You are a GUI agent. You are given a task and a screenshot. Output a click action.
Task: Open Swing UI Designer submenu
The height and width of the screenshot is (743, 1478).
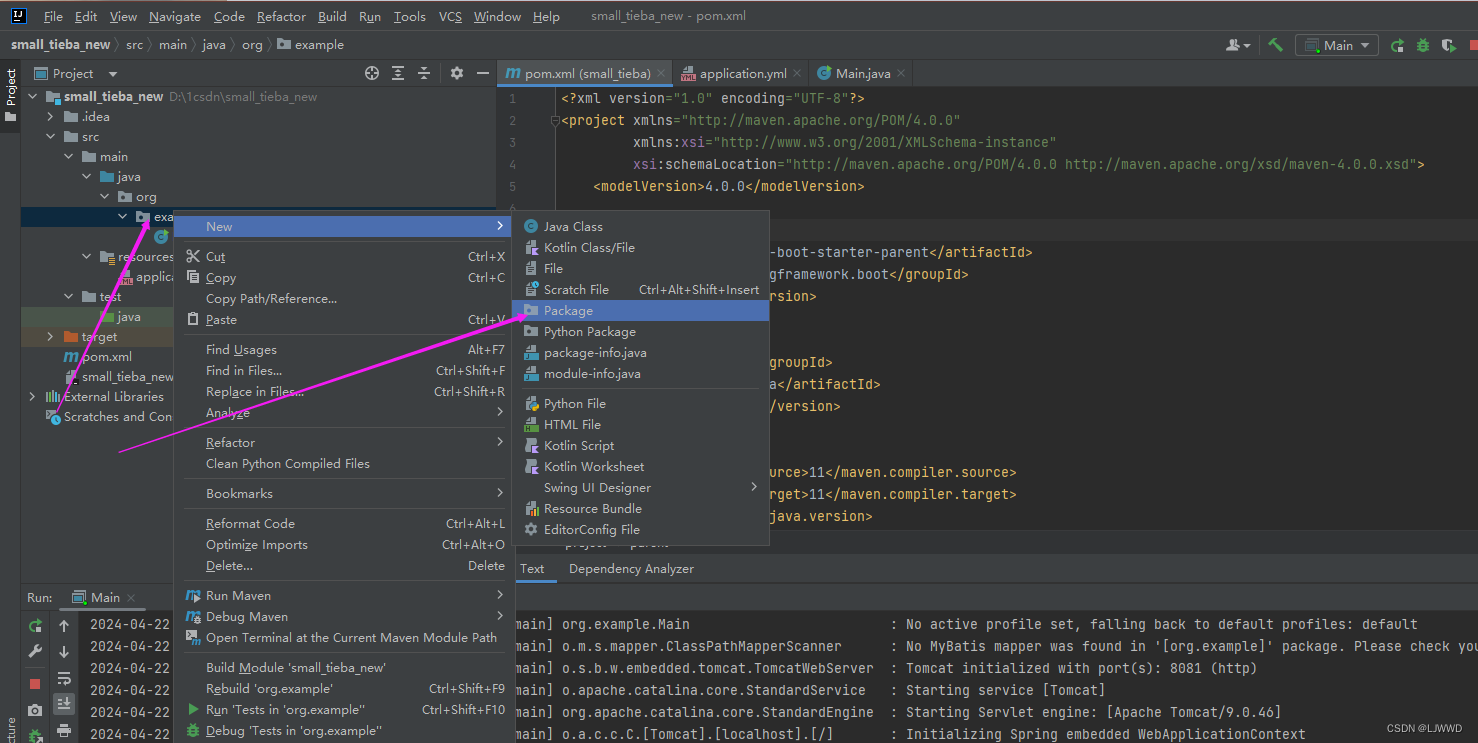pos(641,488)
